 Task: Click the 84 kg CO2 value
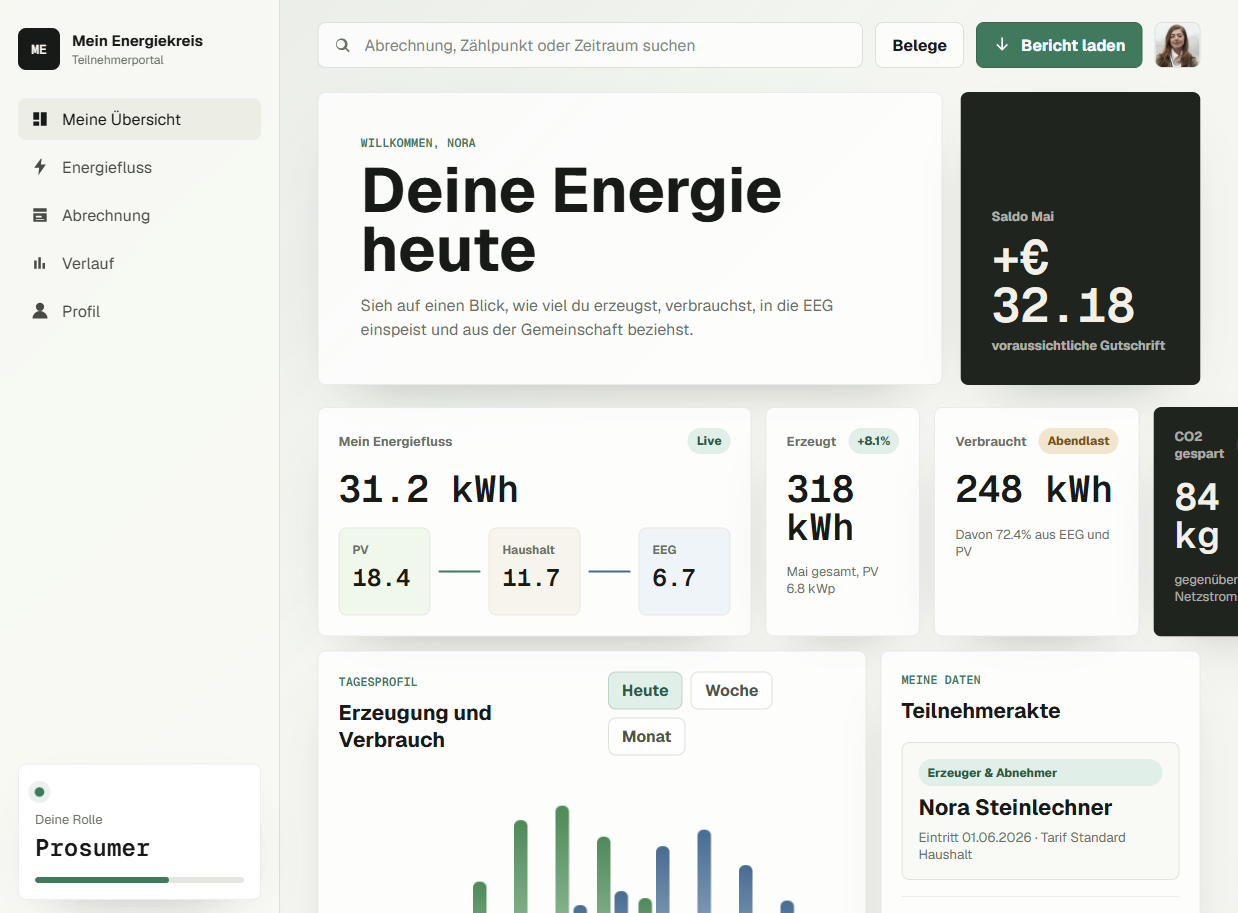point(1197,516)
